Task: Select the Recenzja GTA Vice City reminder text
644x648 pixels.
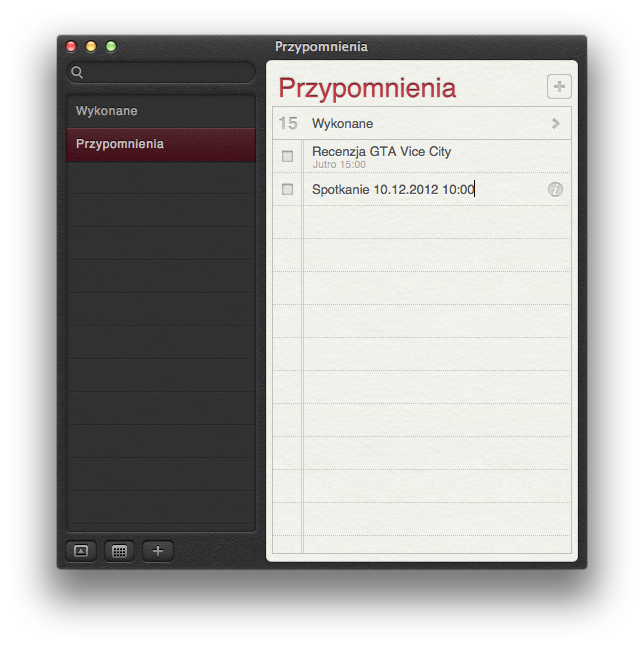Action: (381, 151)
